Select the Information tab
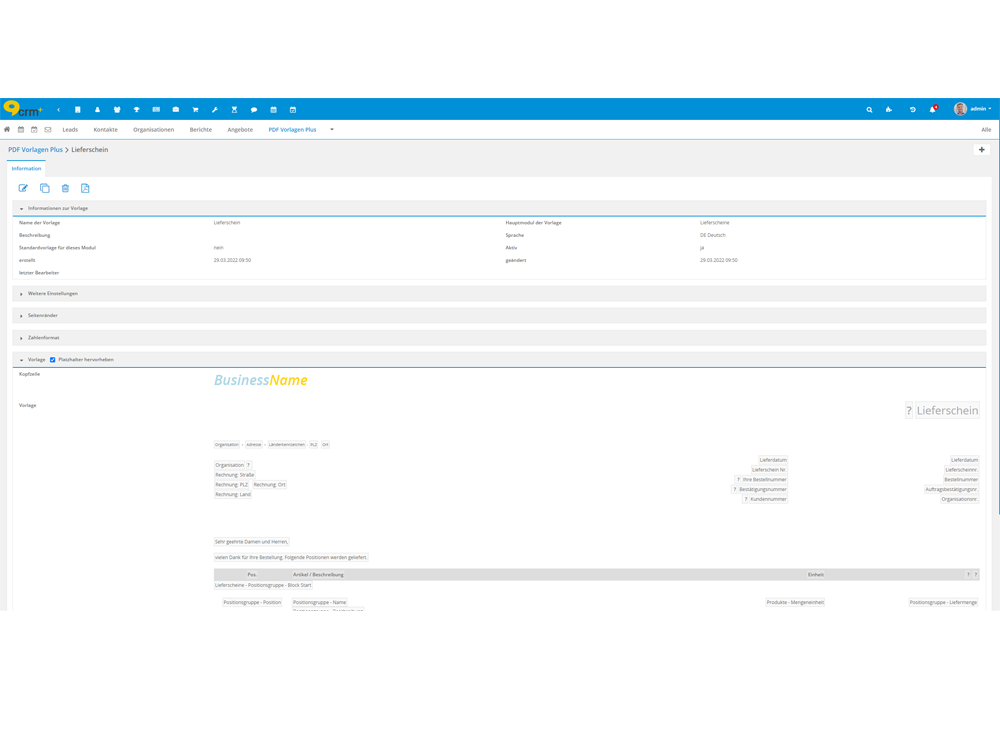Viewport: 1000px width, 750px height. [x=26, y=168]
